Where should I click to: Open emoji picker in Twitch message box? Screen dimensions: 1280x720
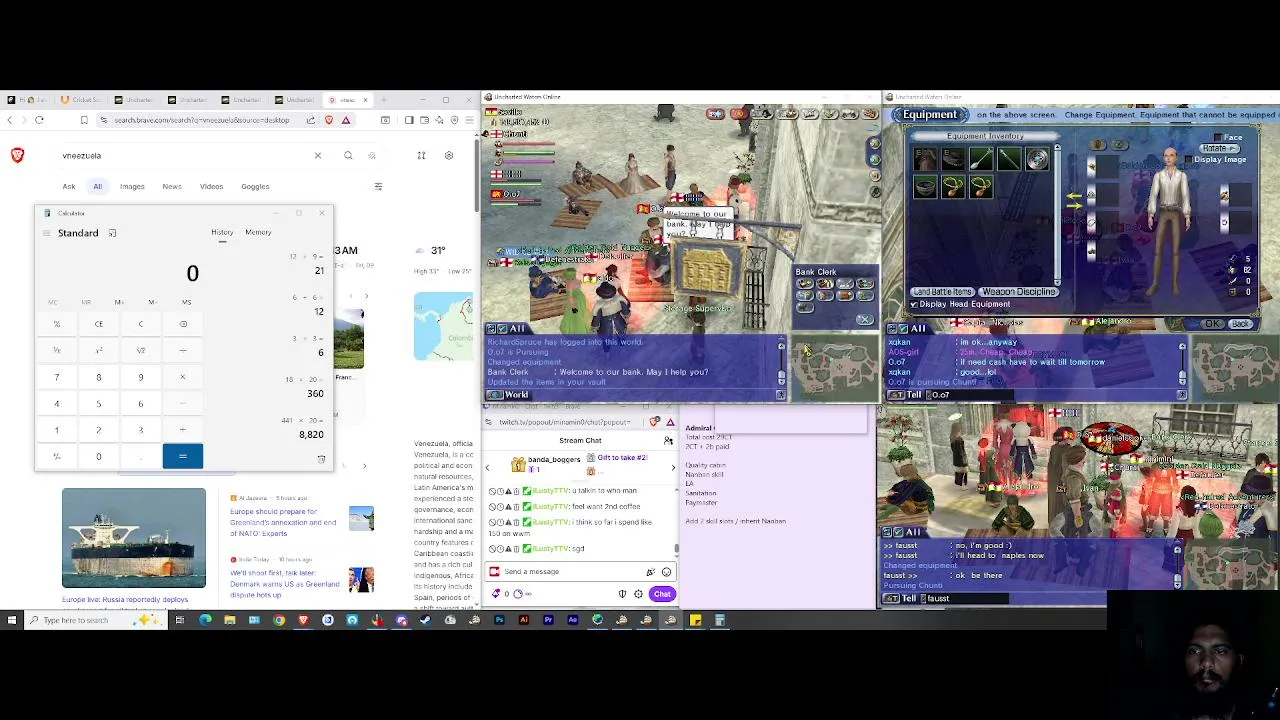pos(666,572)
